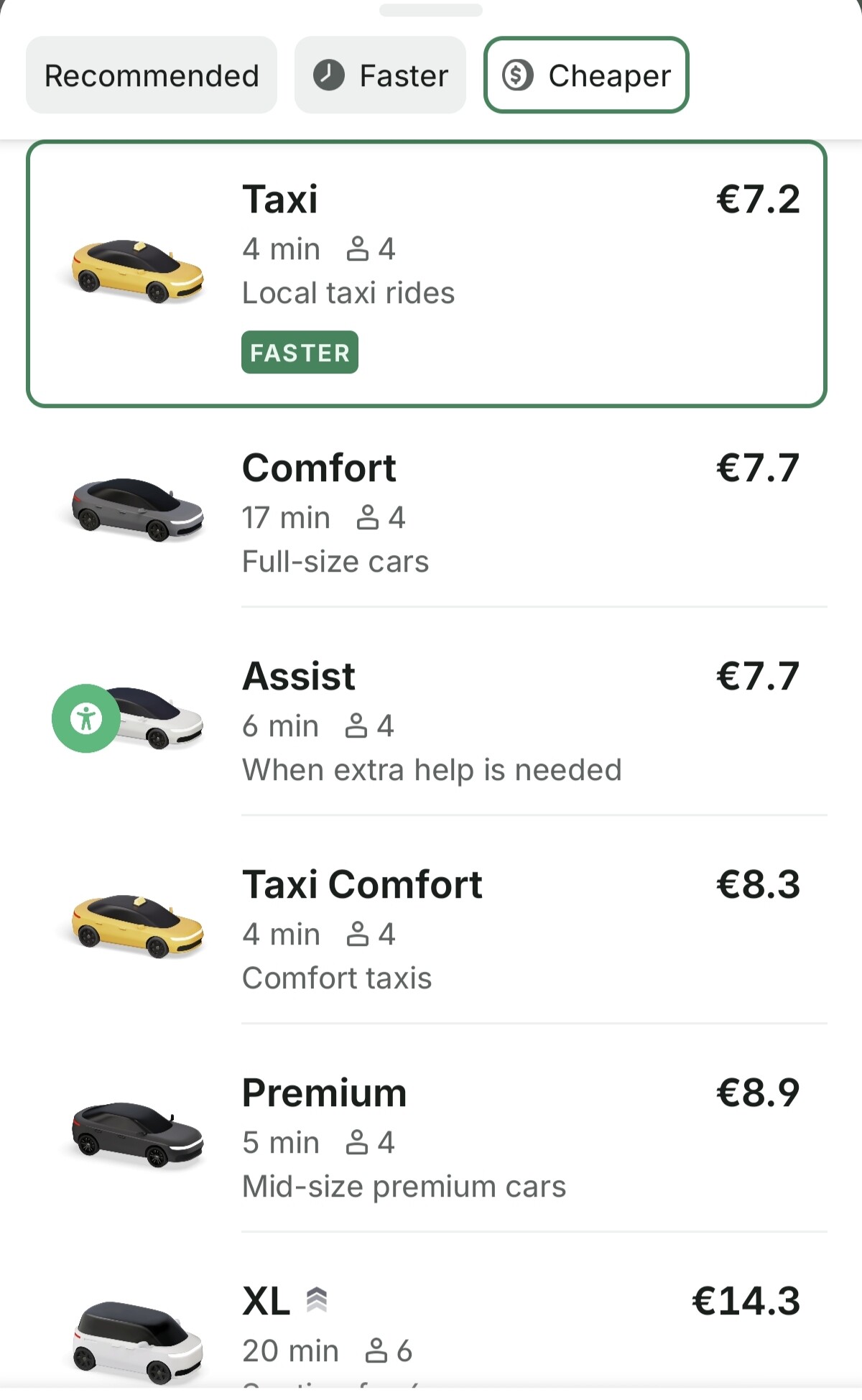Tap the yellow Taxi car icon
Screen dimensions: 862x1400
pos(137,272)
